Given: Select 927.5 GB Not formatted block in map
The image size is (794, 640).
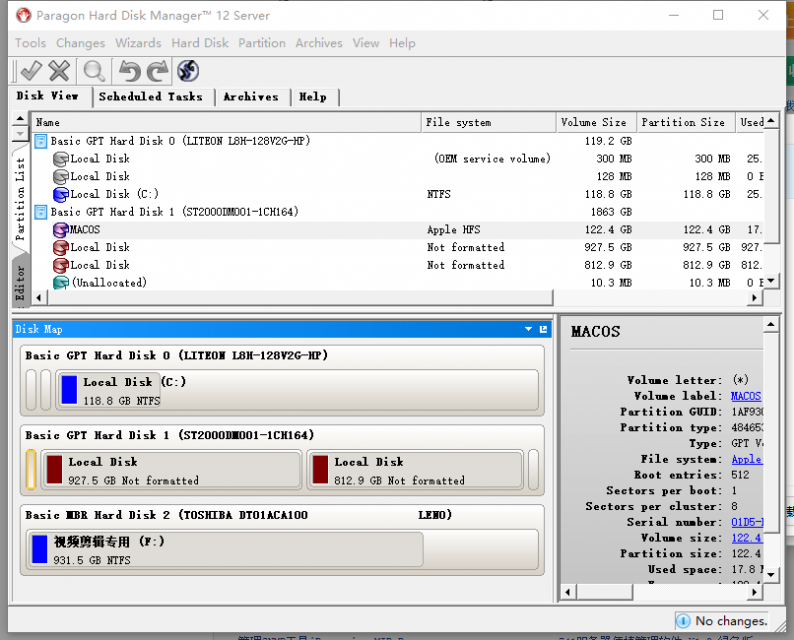Looking at the screenshot, I should pos(171,470).
